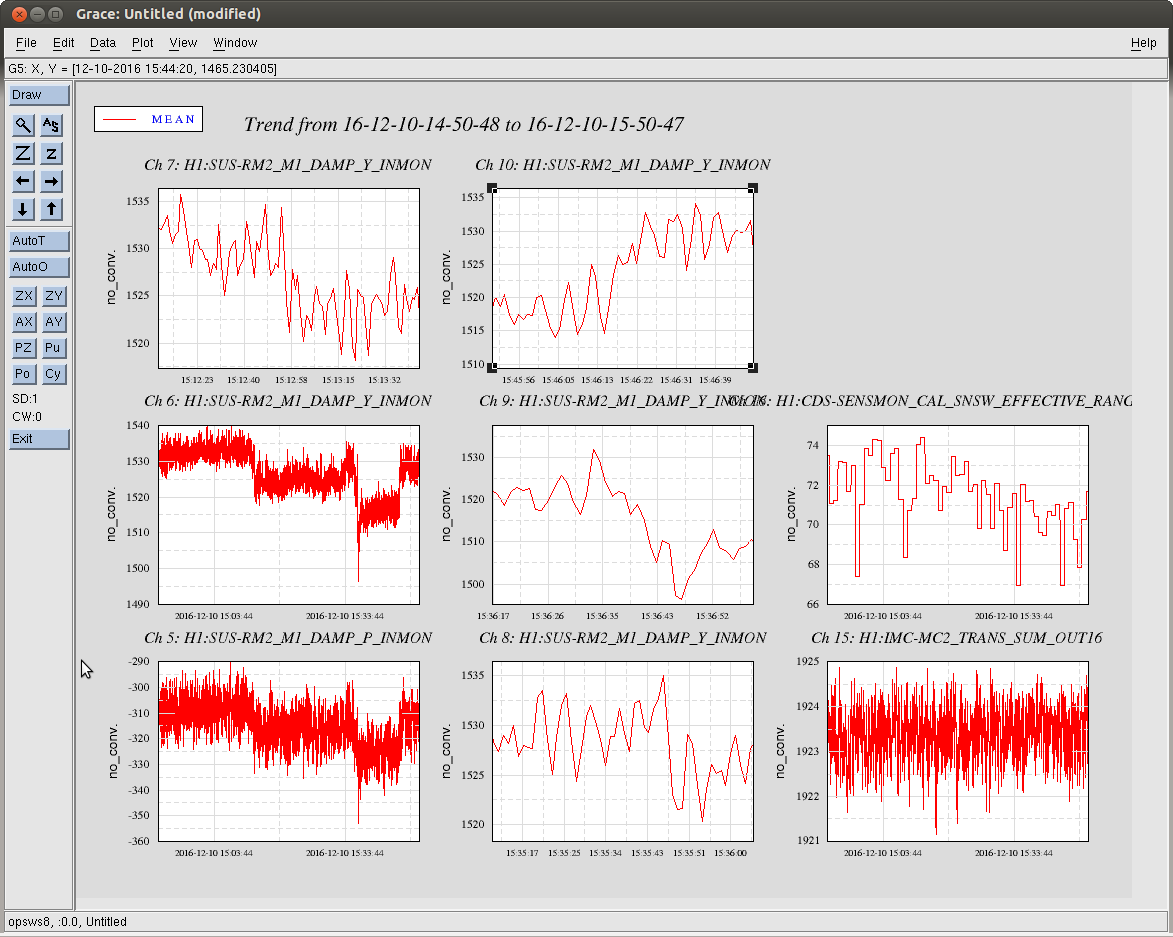Click the left arrow scroll icon
This screenshot has height=937, width=1173.
(23, 181)
